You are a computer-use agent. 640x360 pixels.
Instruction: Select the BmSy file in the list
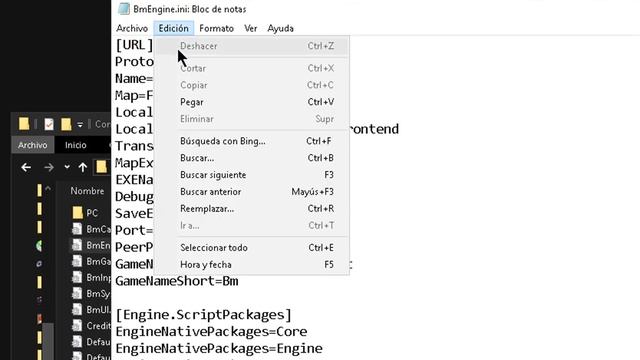point(90,293)
